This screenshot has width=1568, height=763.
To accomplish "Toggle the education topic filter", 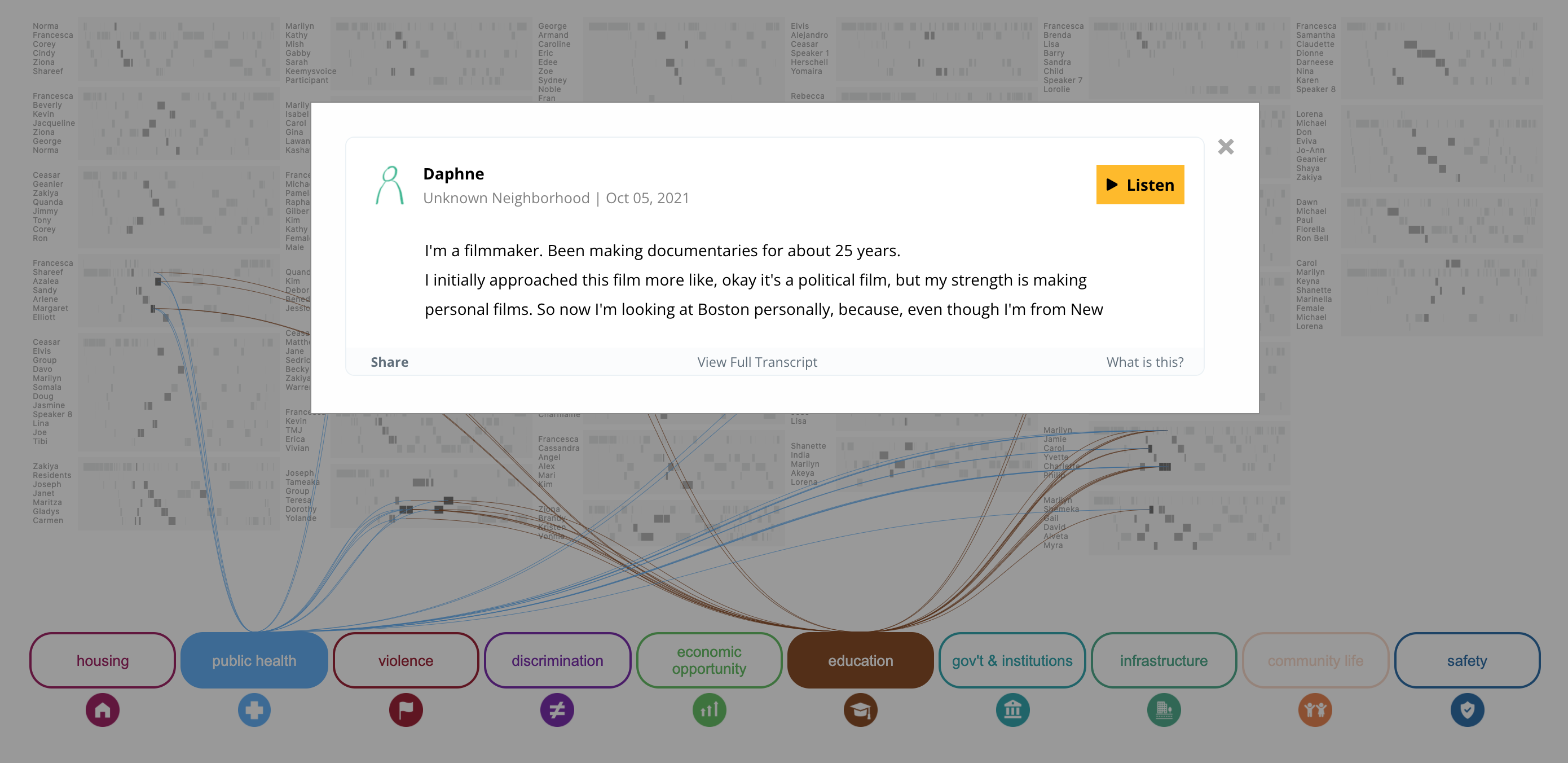I will [x=860, y=661].
